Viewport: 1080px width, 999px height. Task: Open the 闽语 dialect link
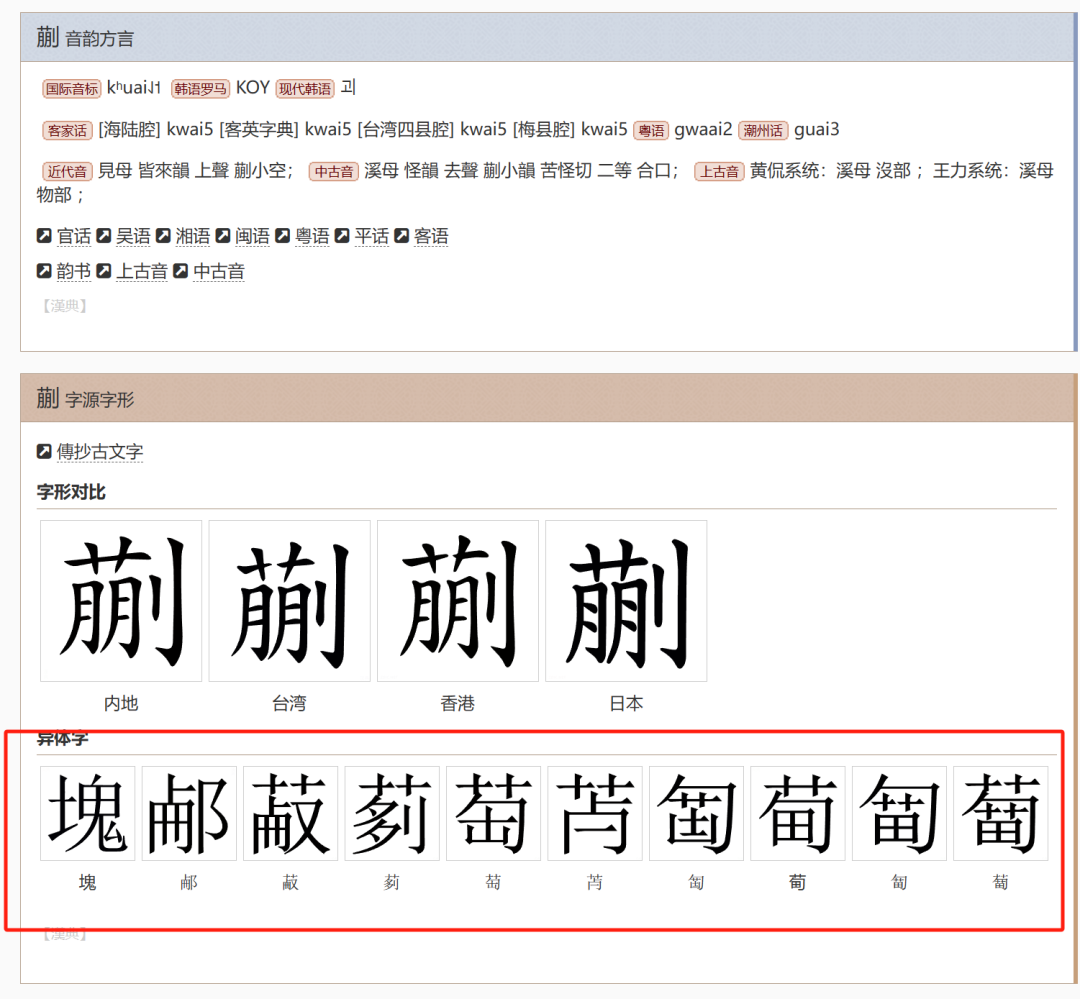point(253,236)
